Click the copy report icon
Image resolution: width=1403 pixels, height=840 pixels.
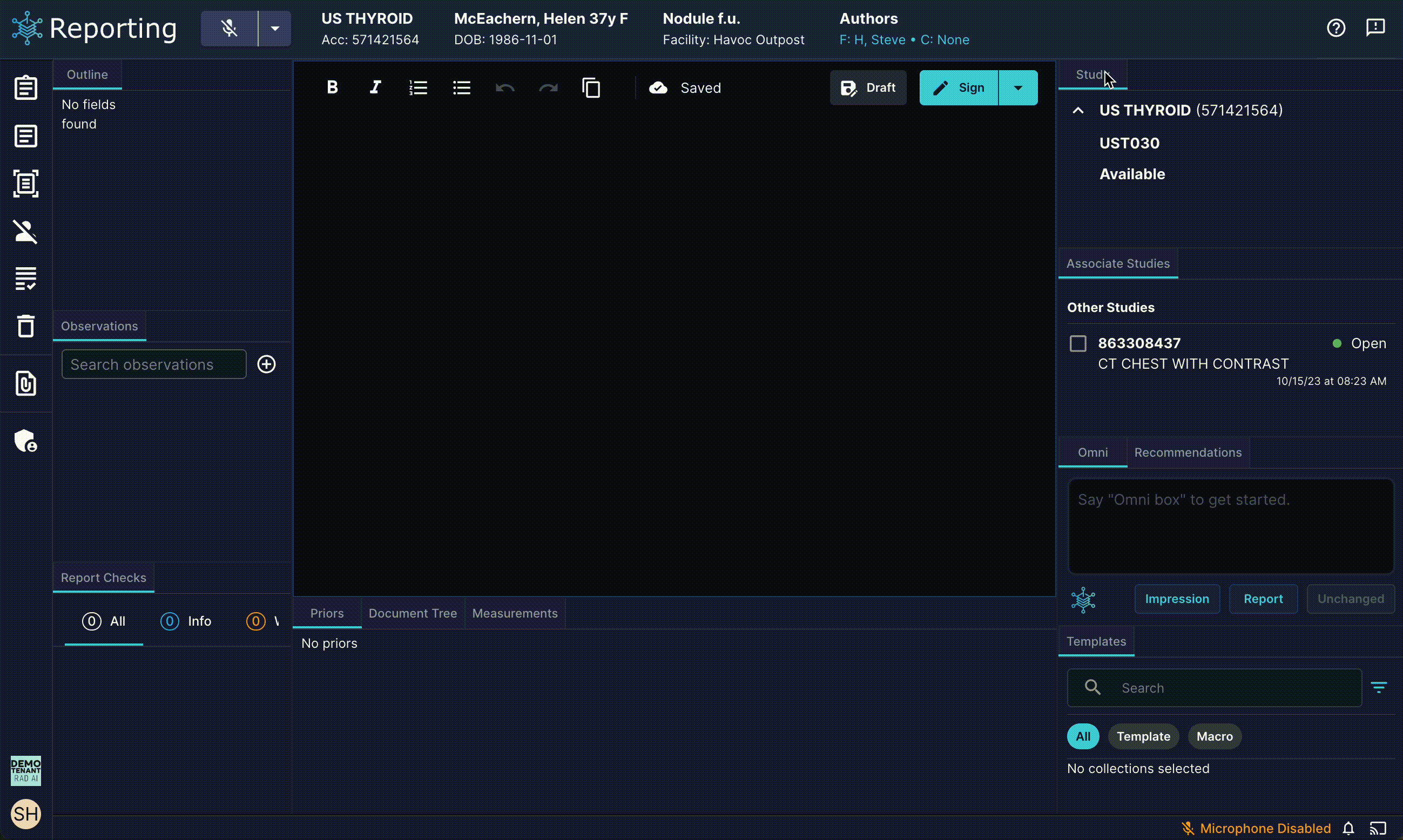tap(591, 88)
